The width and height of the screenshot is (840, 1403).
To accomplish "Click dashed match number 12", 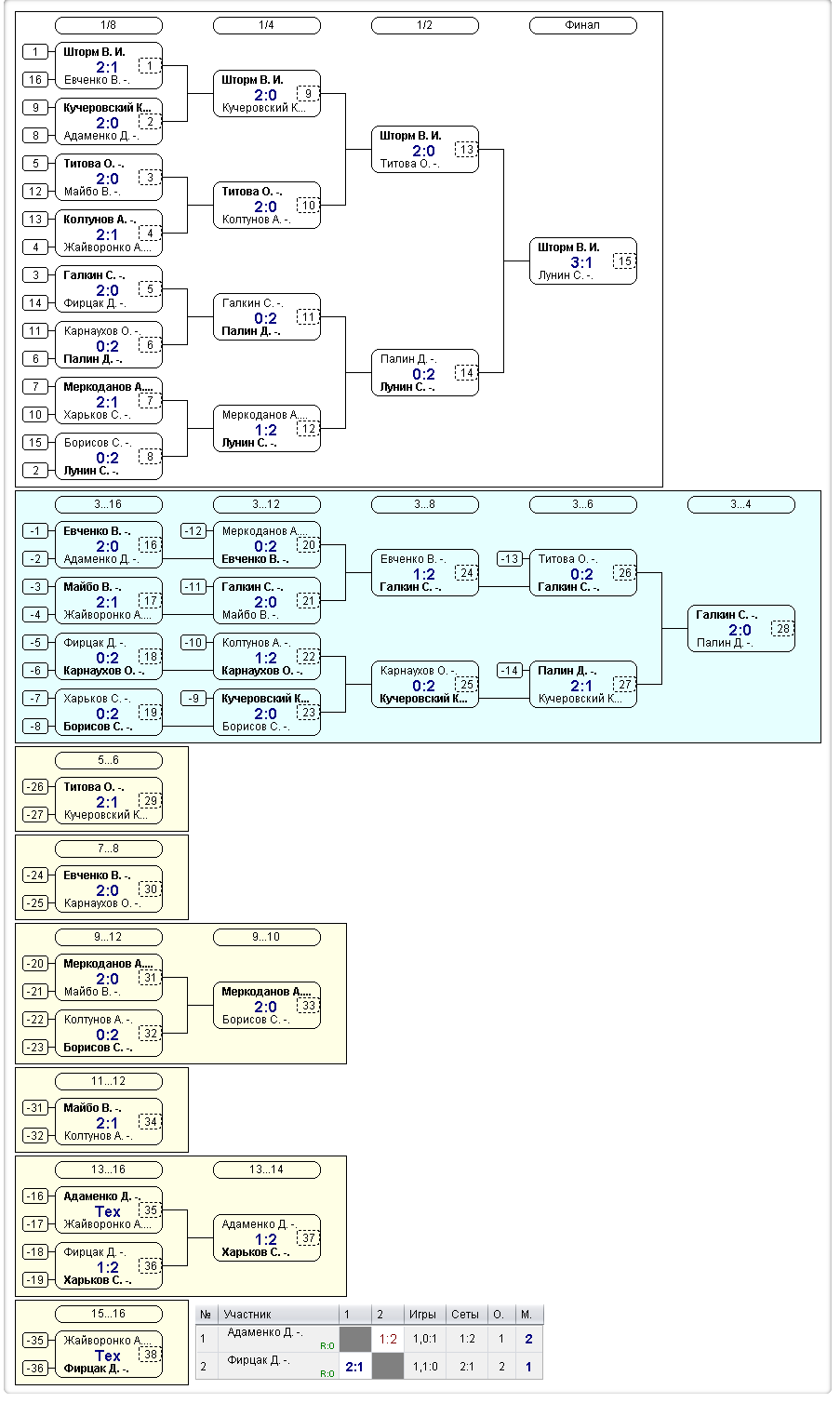I will (308, 429).
